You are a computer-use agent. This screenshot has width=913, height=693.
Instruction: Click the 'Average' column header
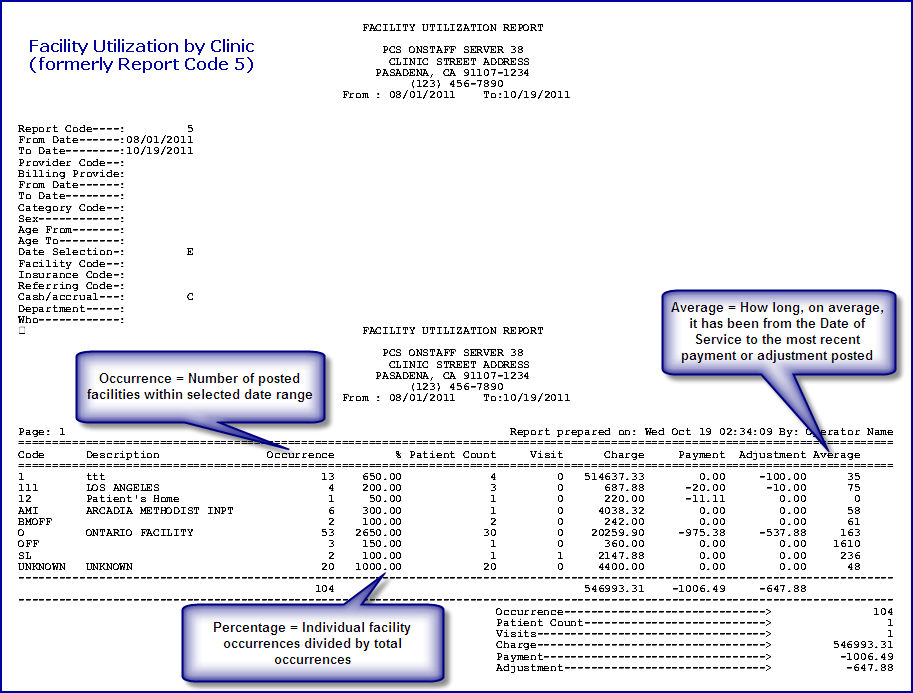(837, 455)
